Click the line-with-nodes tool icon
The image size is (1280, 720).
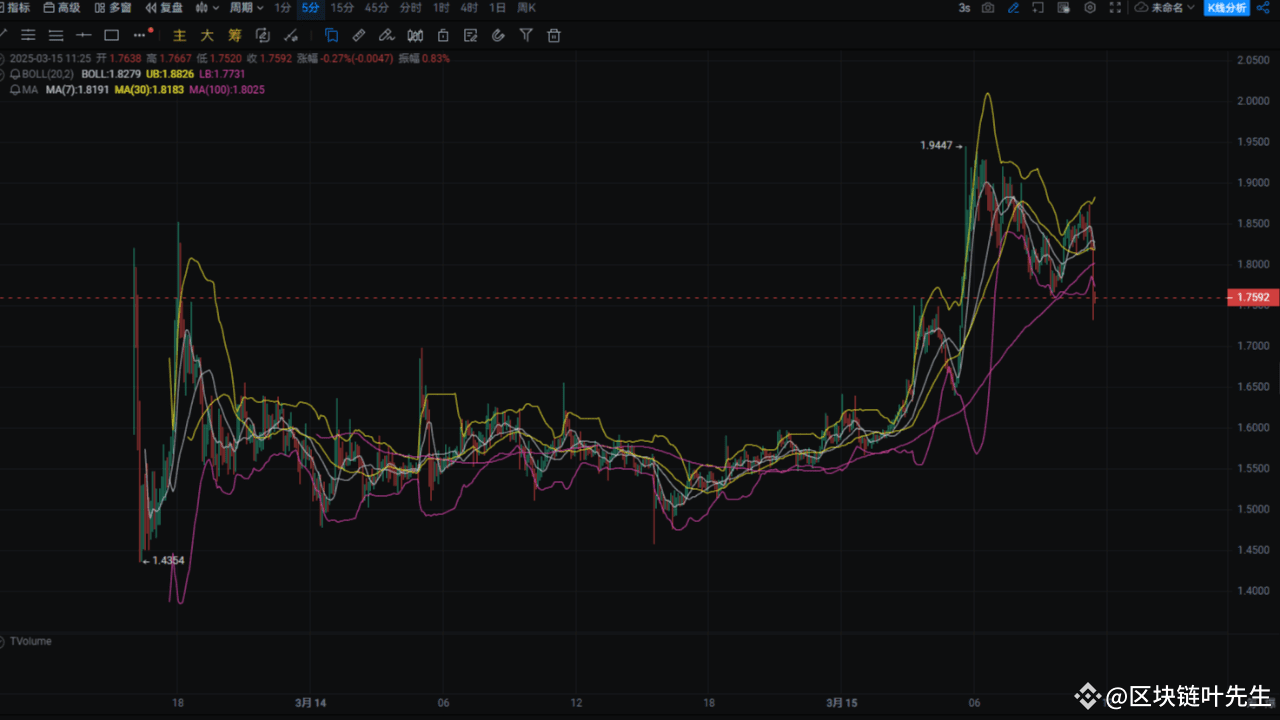tap(290, 35)
